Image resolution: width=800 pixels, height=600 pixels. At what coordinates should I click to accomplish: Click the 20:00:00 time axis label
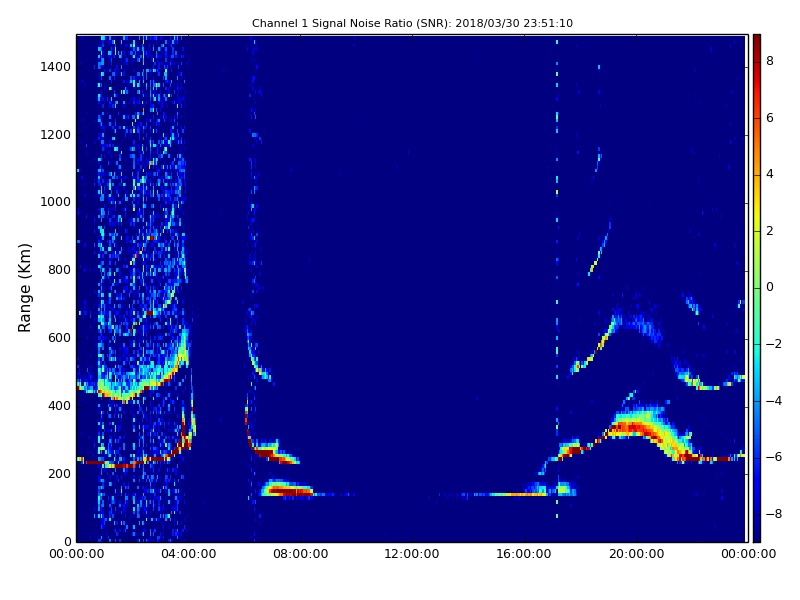[636, 554]
